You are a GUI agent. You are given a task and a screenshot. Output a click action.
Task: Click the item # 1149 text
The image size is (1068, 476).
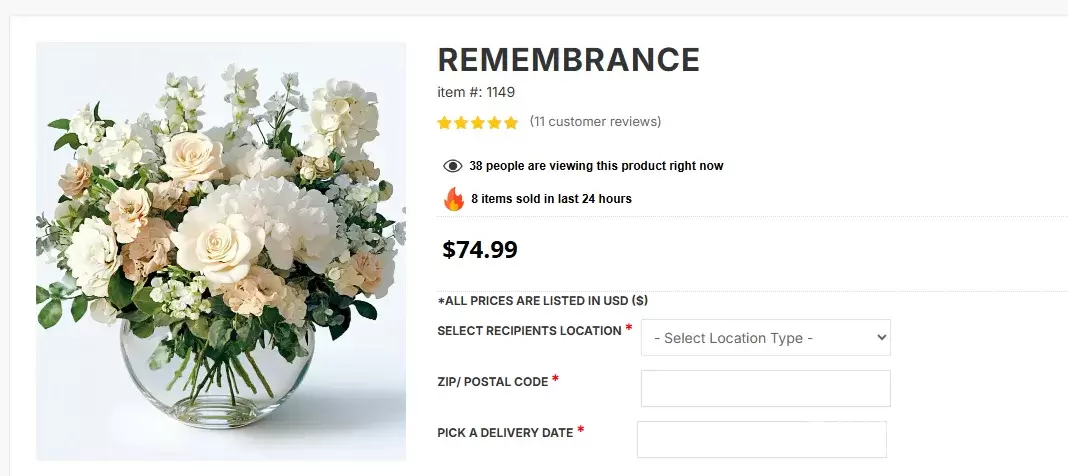tap(476, 92)
